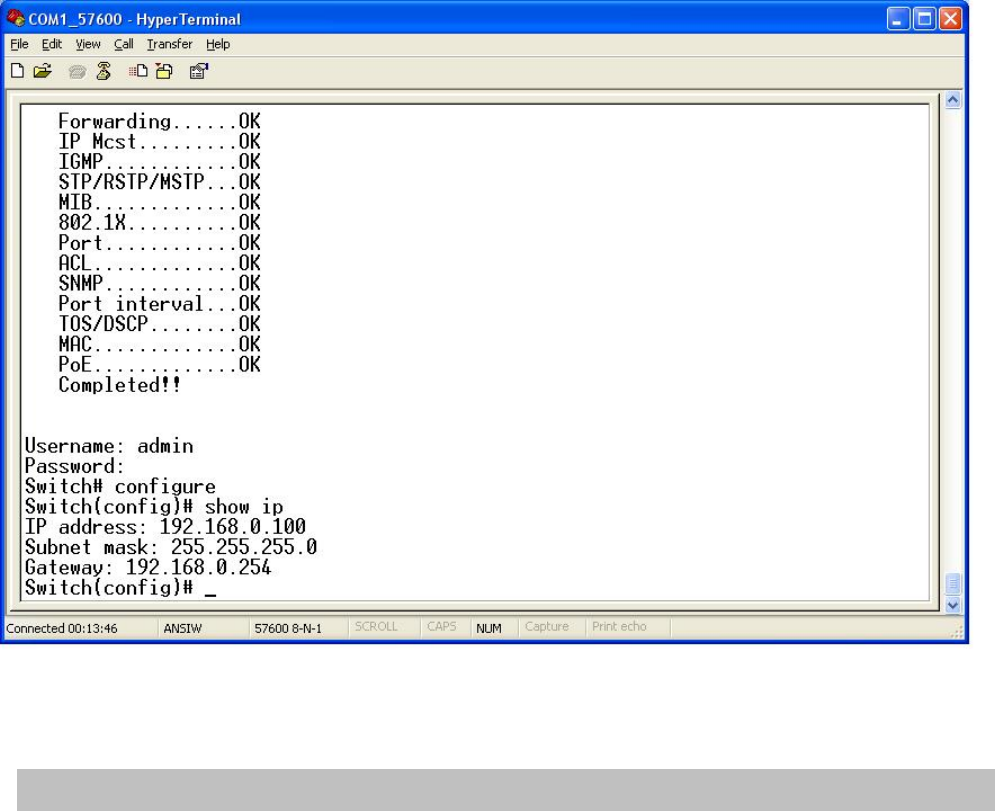Click the 57600 8-N-1 status entry
The width and height of the screenshot is (995, 811).
tap(288, 628)
